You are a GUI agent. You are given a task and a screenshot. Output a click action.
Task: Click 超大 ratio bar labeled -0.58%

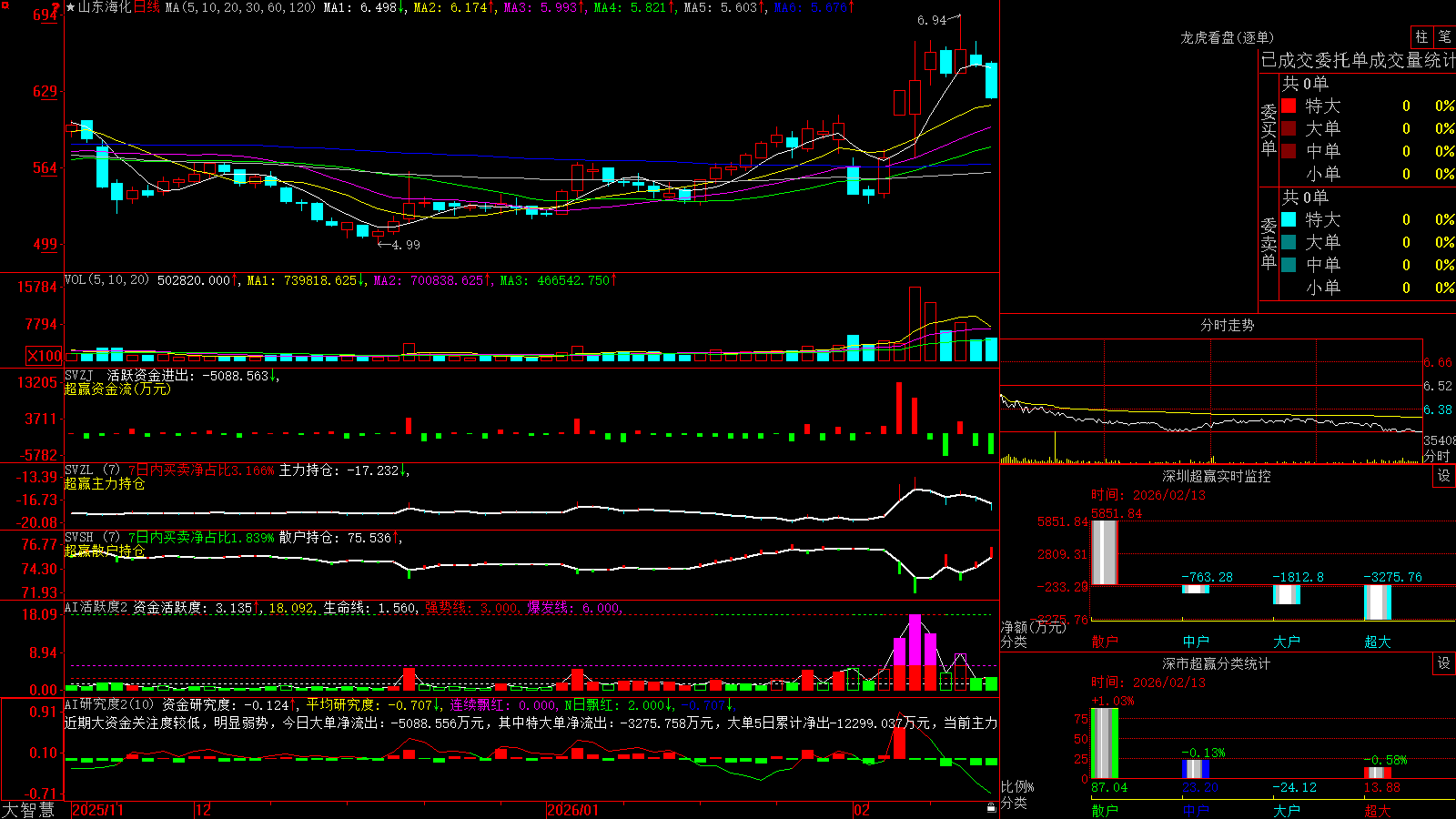pyautogui.click(x=1378, y=773)
